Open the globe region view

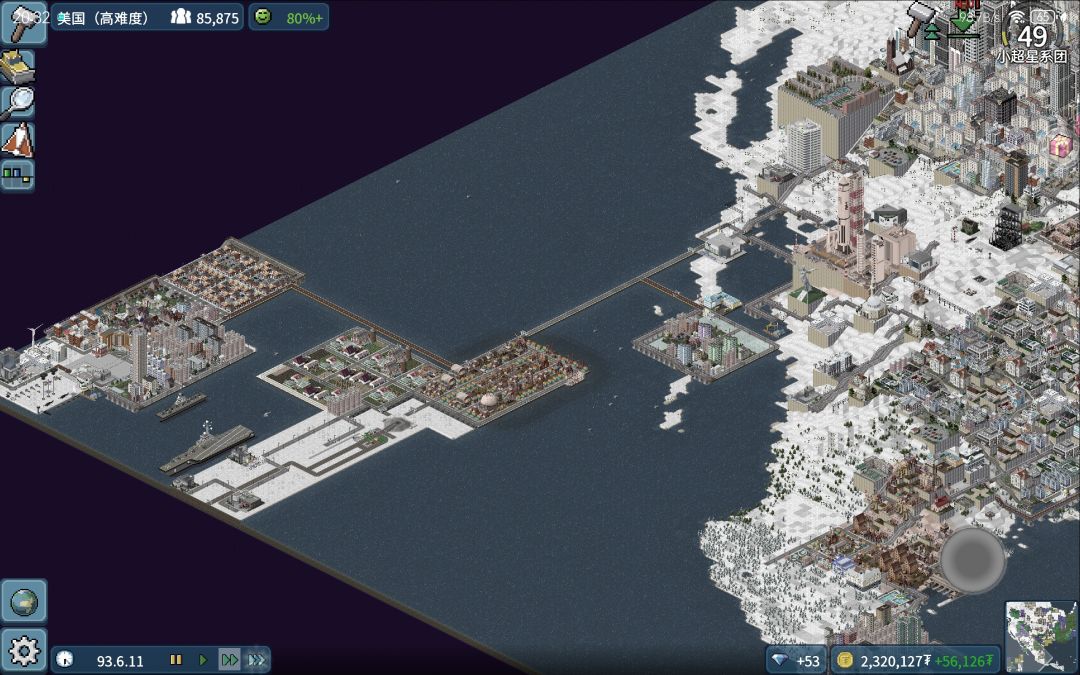tap(24, 601)
